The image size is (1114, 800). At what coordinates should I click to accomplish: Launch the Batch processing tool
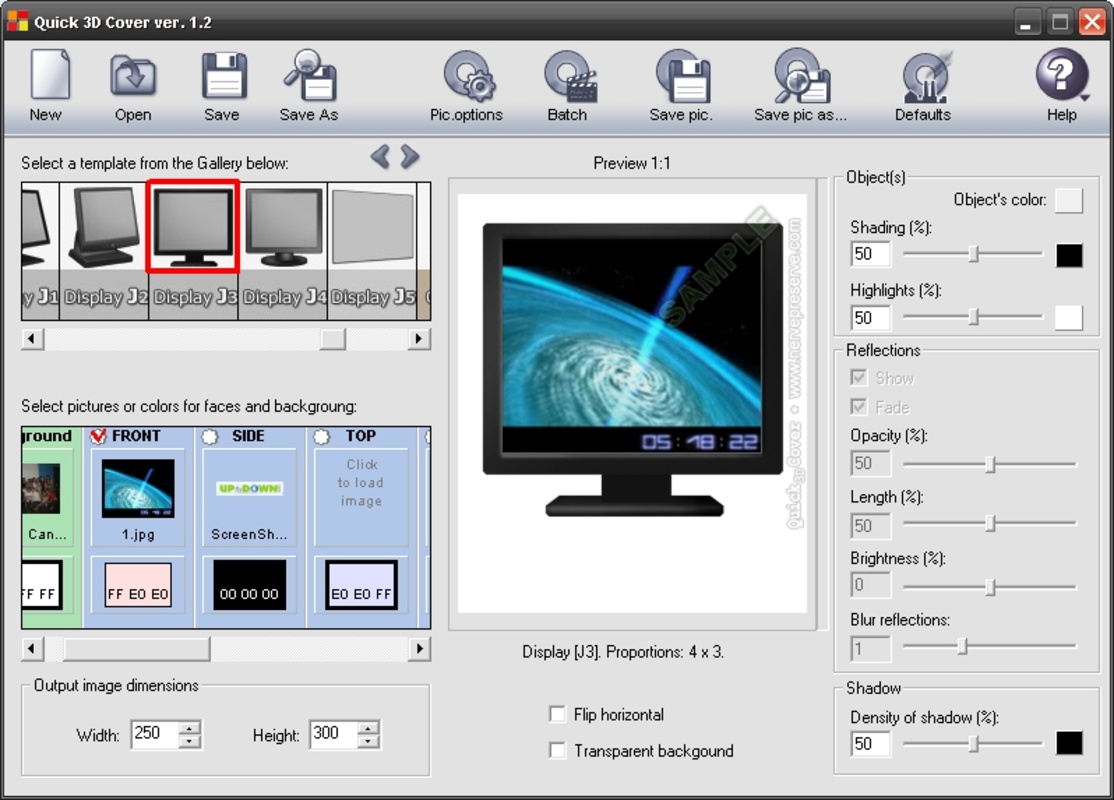click(x=568, y=77)
